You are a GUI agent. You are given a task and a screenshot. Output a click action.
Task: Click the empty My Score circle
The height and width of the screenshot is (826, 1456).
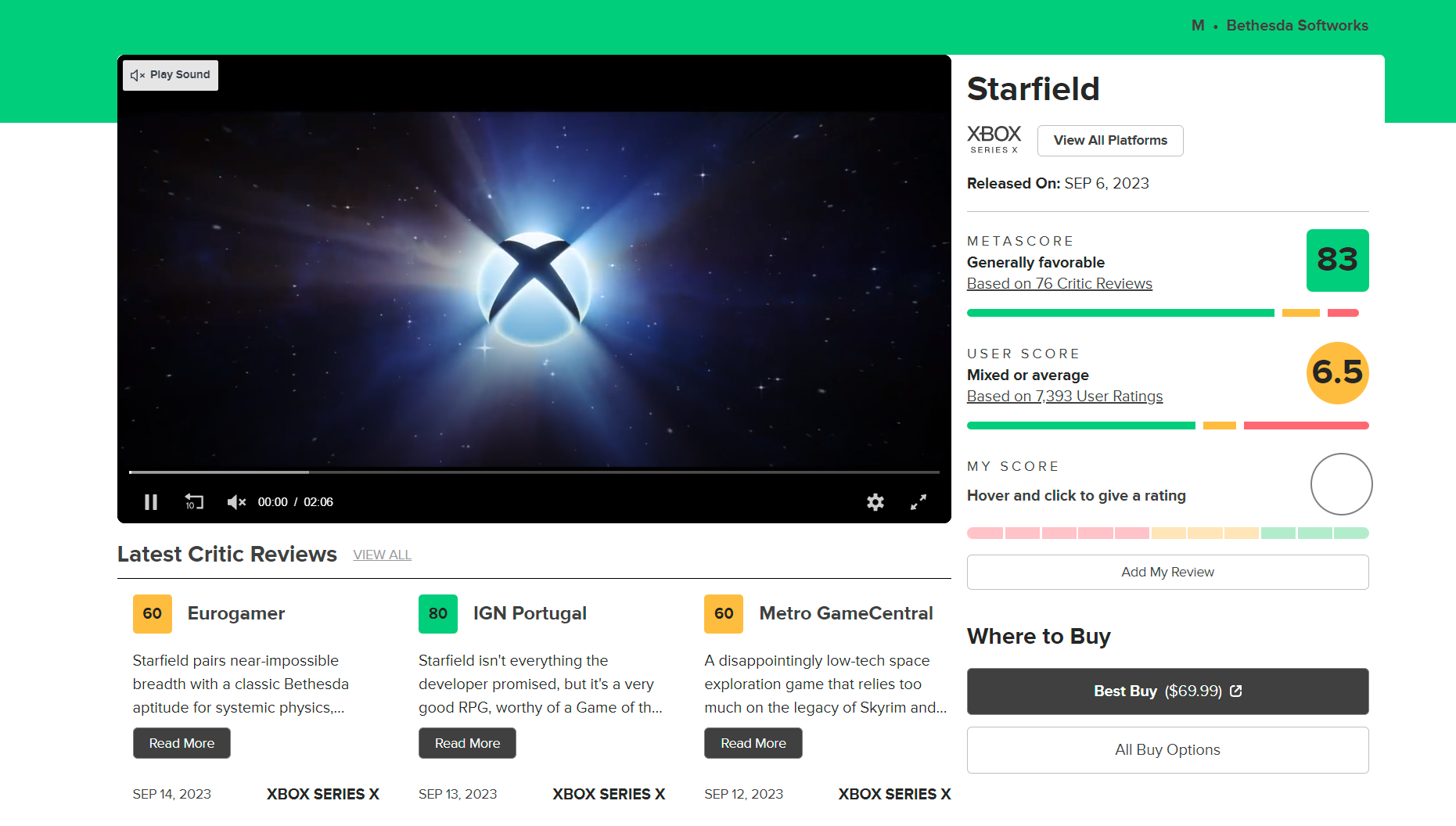click(x=1341, y=484)
